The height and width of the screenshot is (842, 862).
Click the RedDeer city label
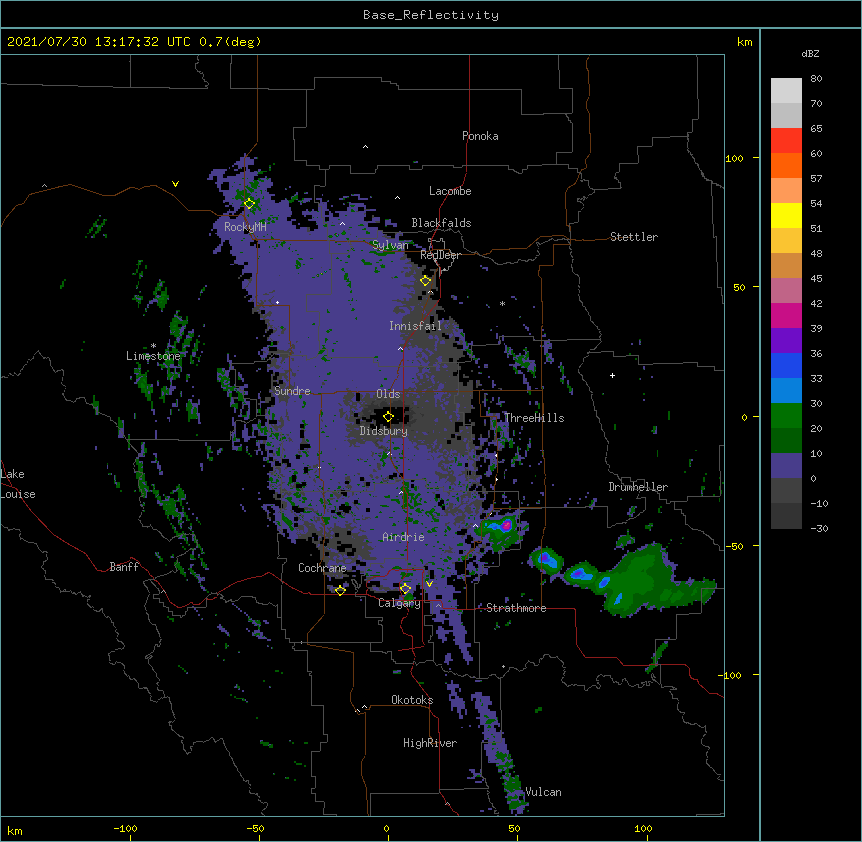coord(440,255)
